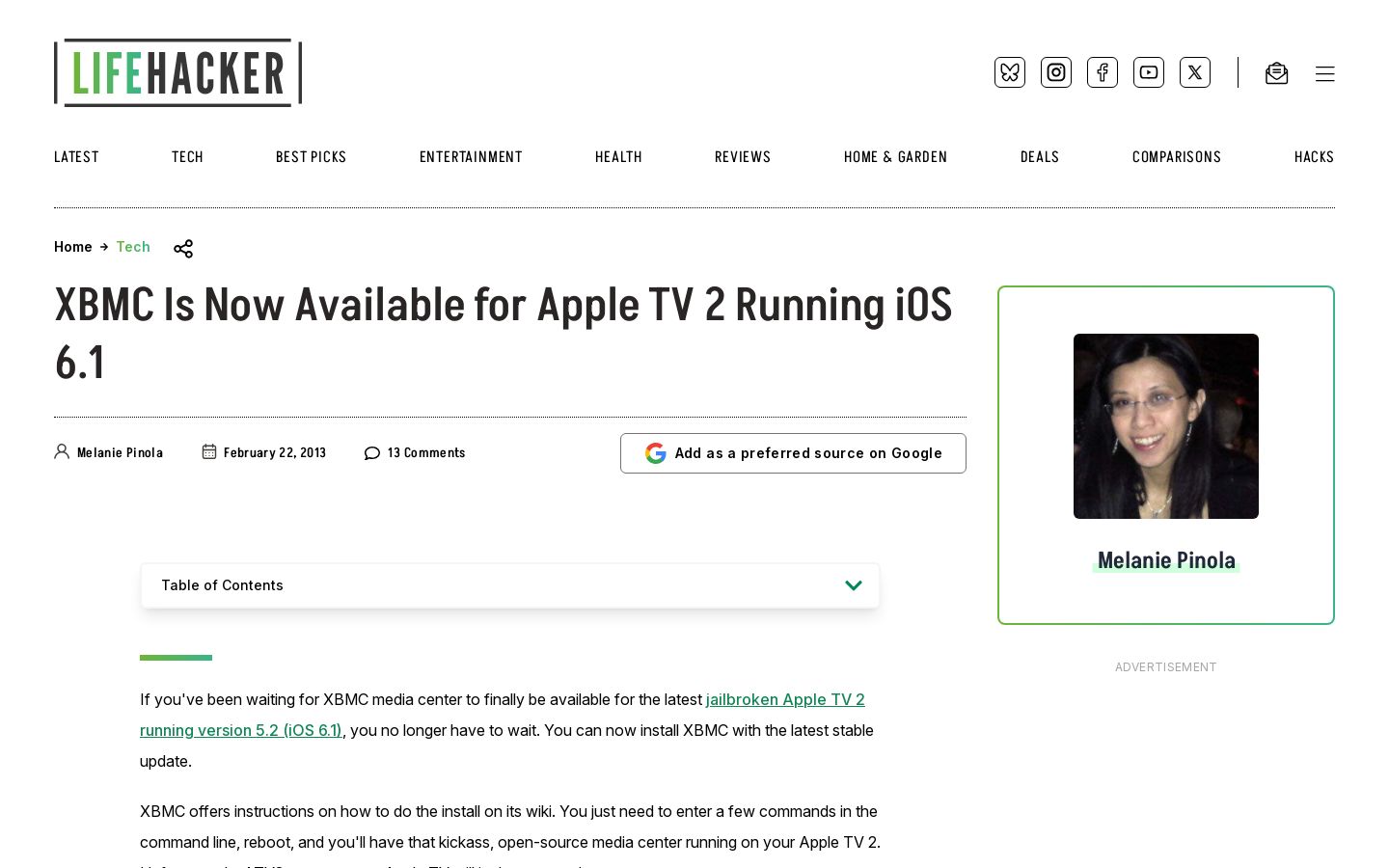View the 13 Comments link
The image size is (1389, 868).
(426, 452)
